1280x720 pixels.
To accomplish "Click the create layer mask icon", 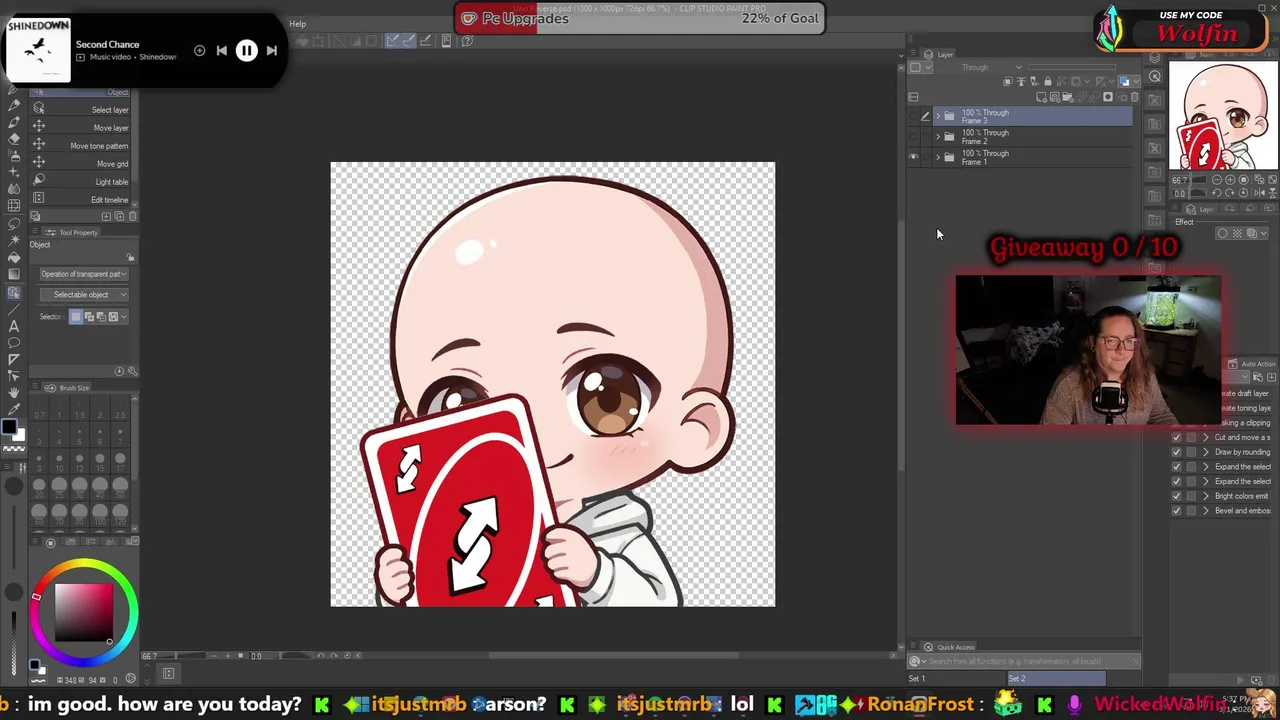I will coord(1108,97).
